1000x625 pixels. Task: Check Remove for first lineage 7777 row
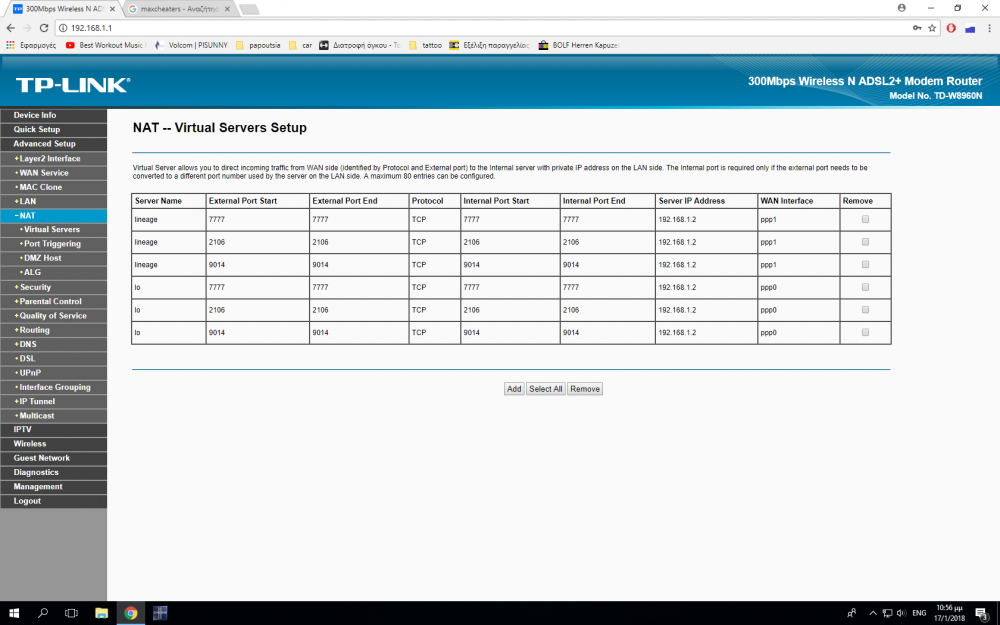point(865,219)
